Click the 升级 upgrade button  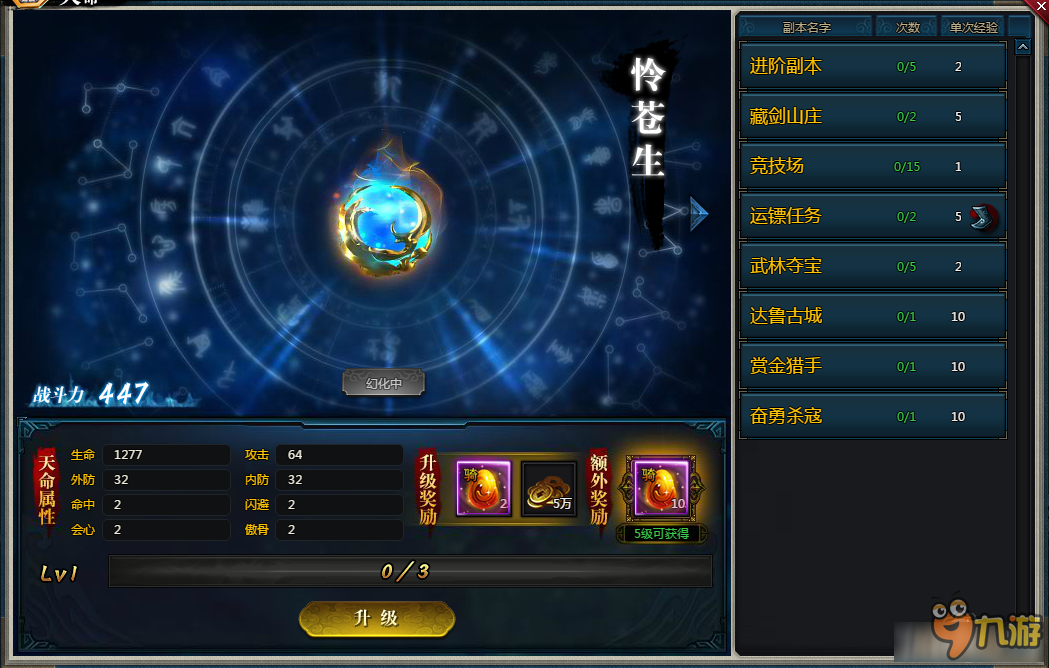click(x=377, y=618)
